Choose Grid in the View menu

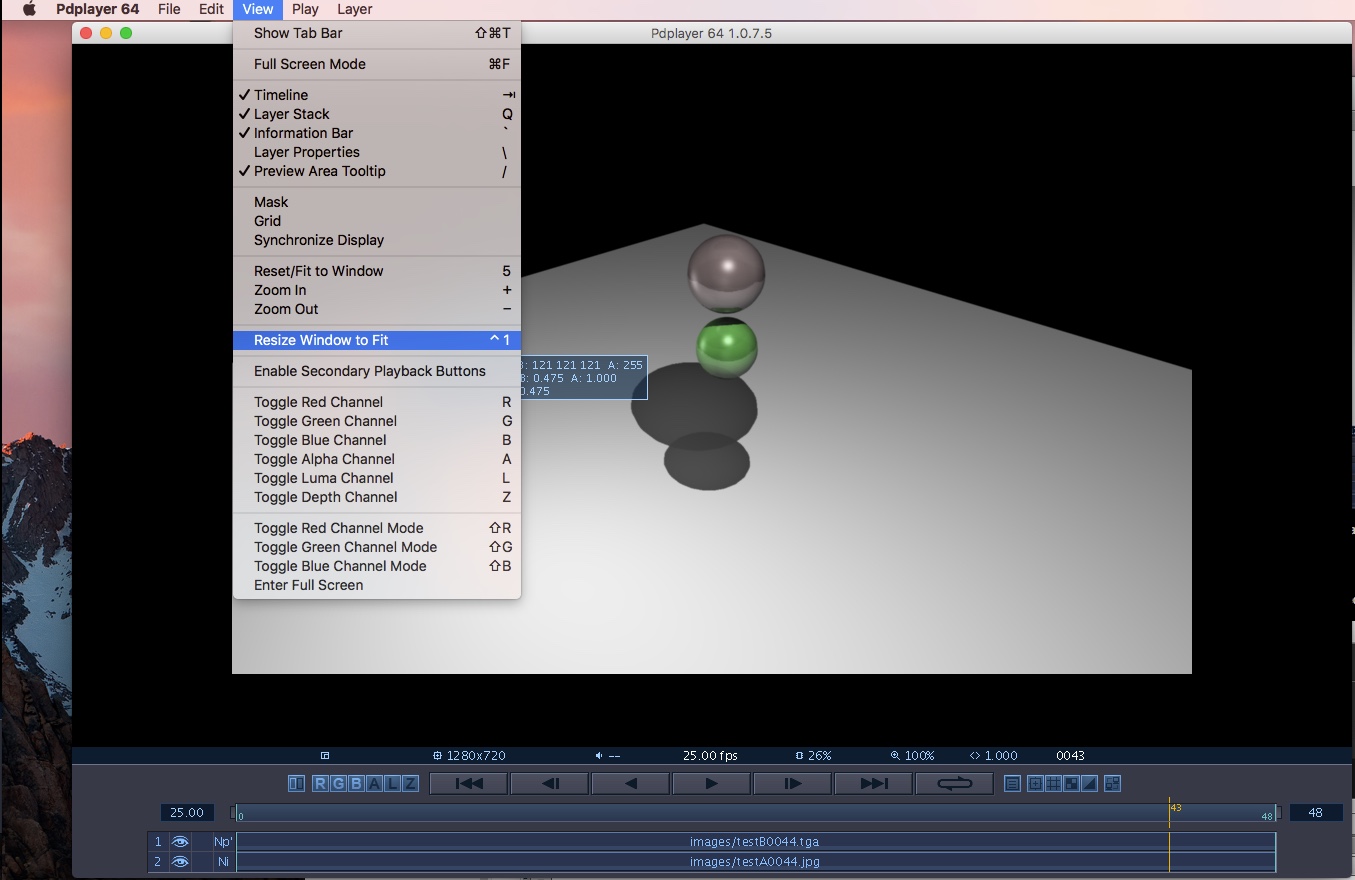coord(377,221)
